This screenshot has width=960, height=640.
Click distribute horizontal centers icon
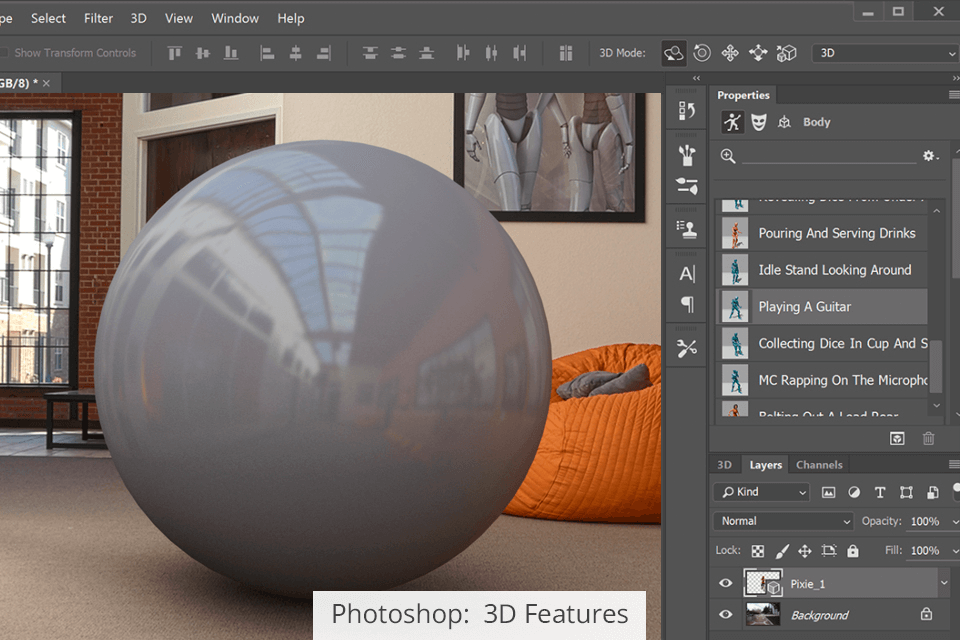click(491, 53)
